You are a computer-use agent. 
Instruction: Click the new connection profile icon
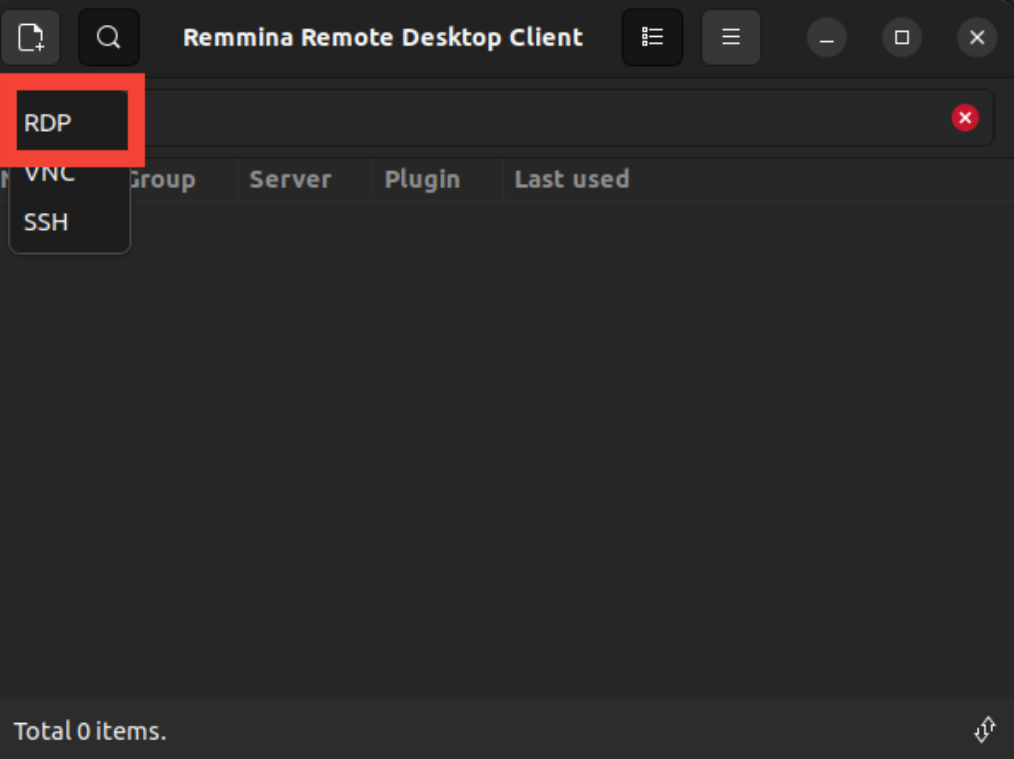pyautogui.click(x=31, y=38)
